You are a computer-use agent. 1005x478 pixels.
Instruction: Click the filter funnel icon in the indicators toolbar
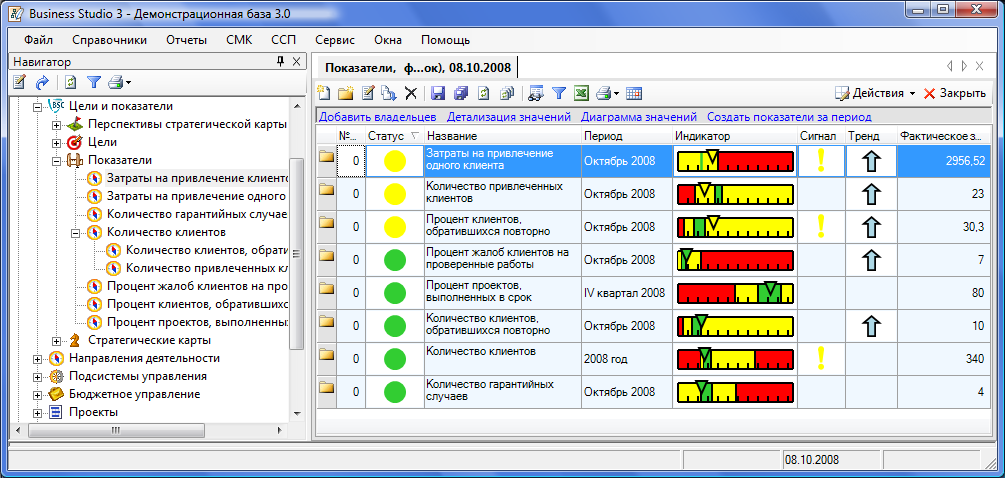559,93
